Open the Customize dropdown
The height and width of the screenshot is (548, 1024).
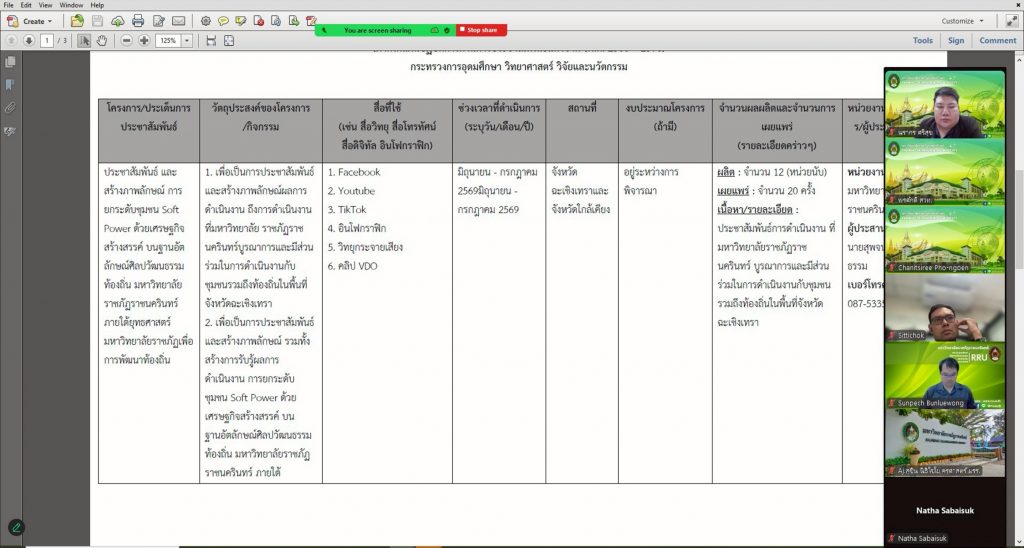[961, 21]
